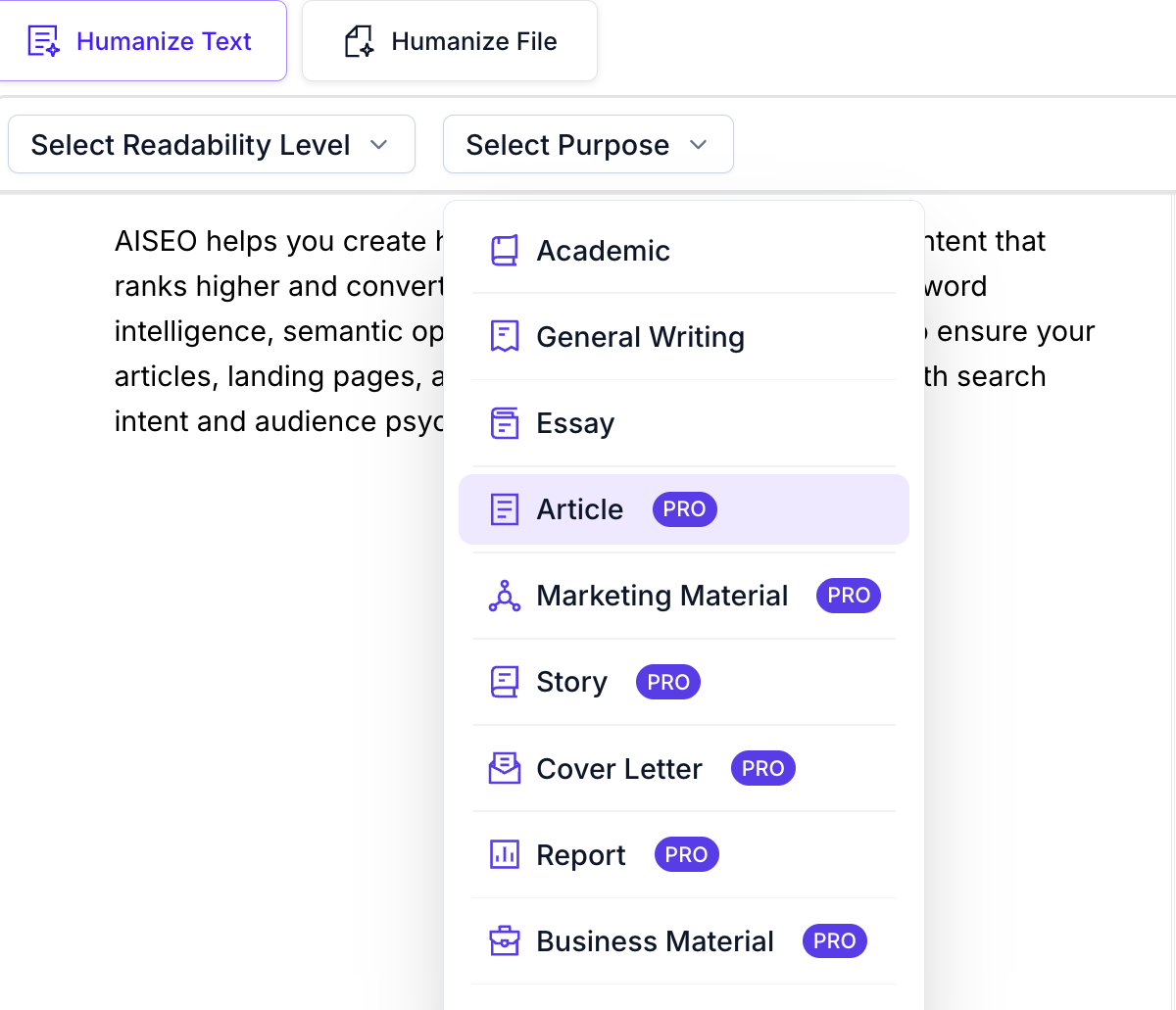
Task: Click the Report bar chart icon
Action: point(505,854)
